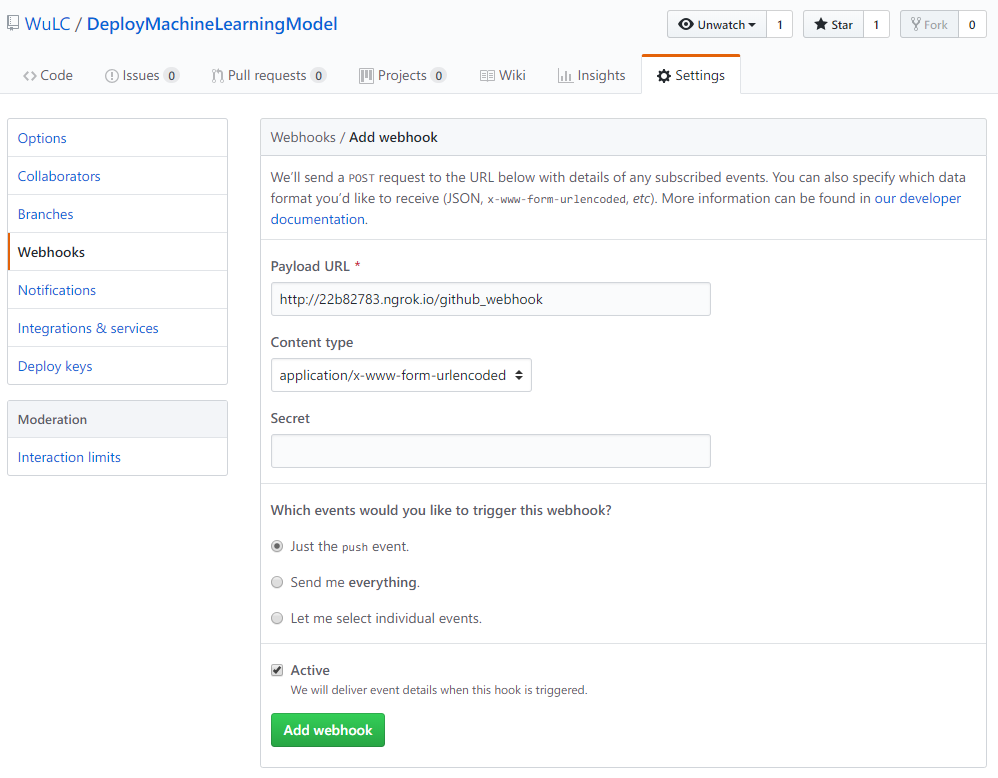Click the Wiki book icon
The image size is (998, 778).
click(487, 76)
